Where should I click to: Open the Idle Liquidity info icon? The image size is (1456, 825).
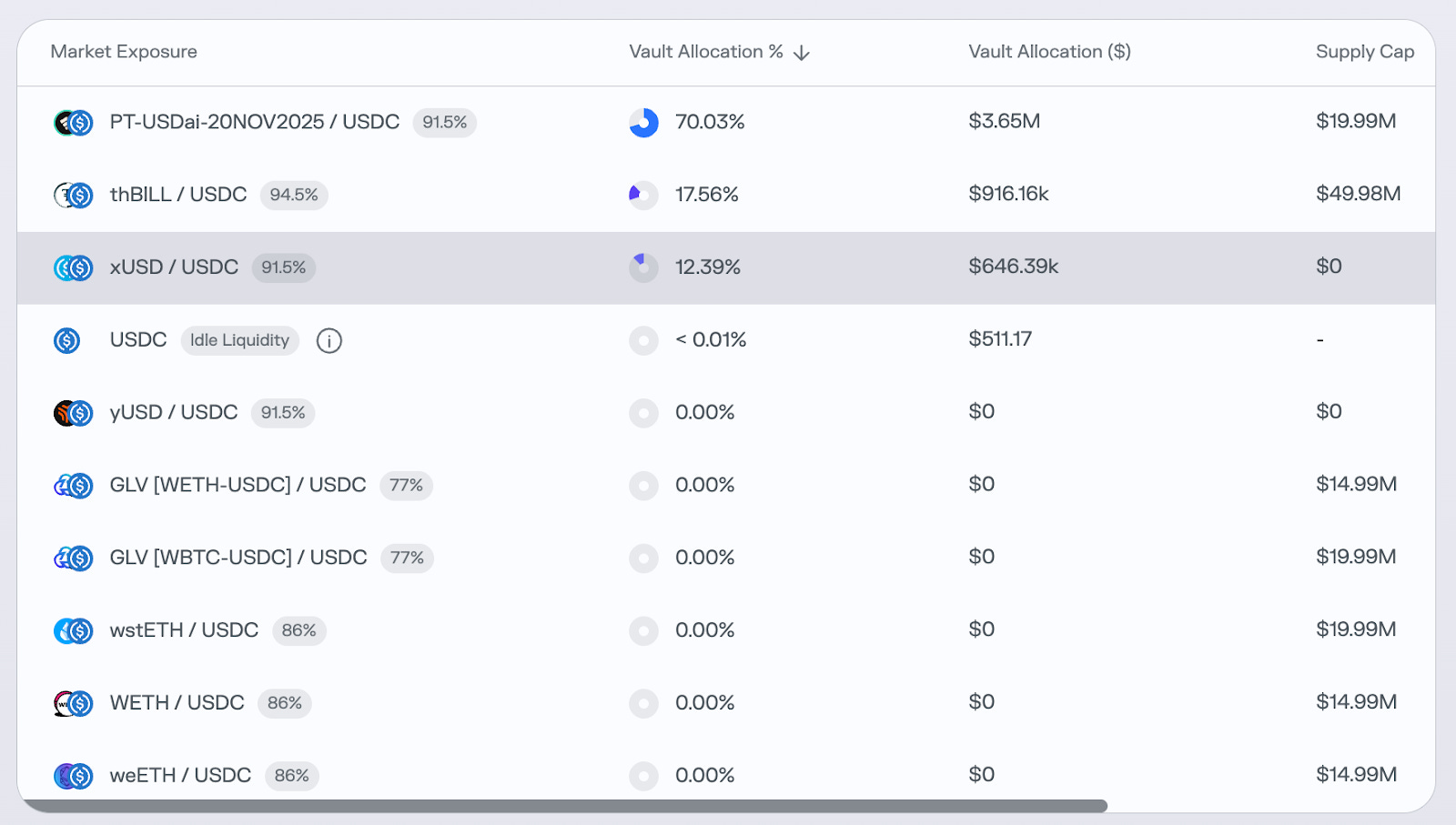329,340
